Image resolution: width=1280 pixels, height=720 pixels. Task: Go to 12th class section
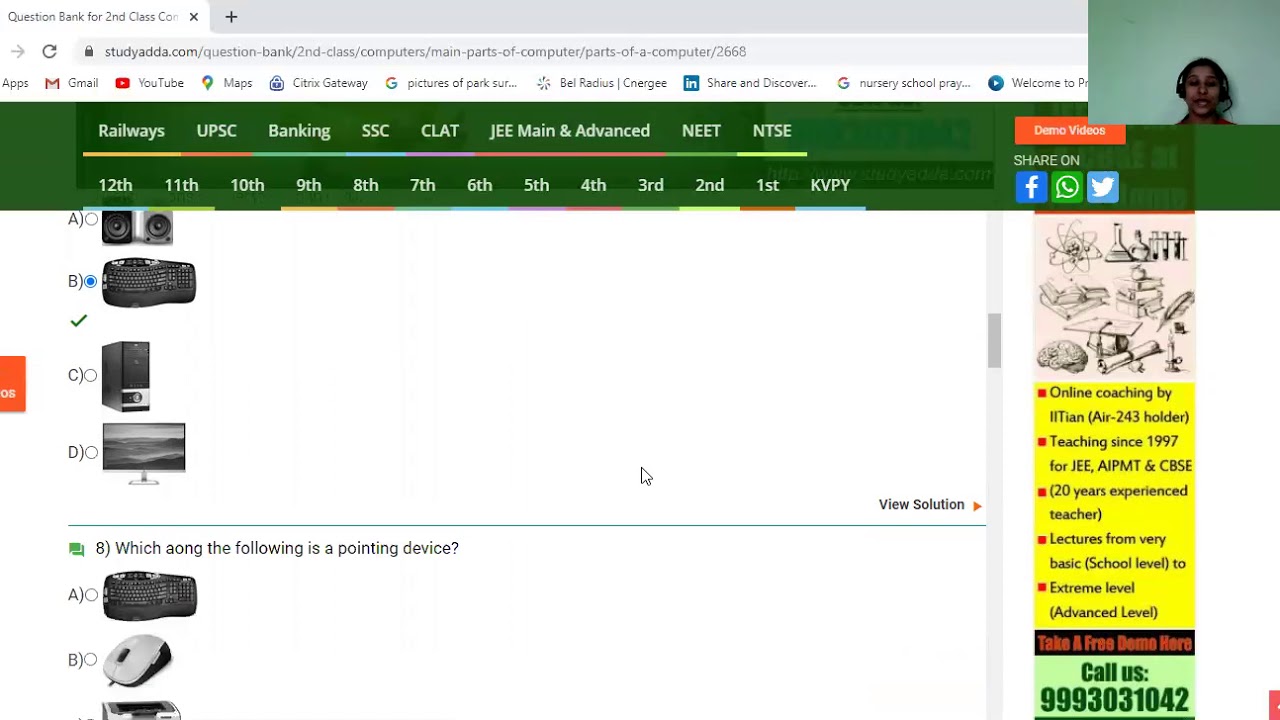[x=115, y=185]
